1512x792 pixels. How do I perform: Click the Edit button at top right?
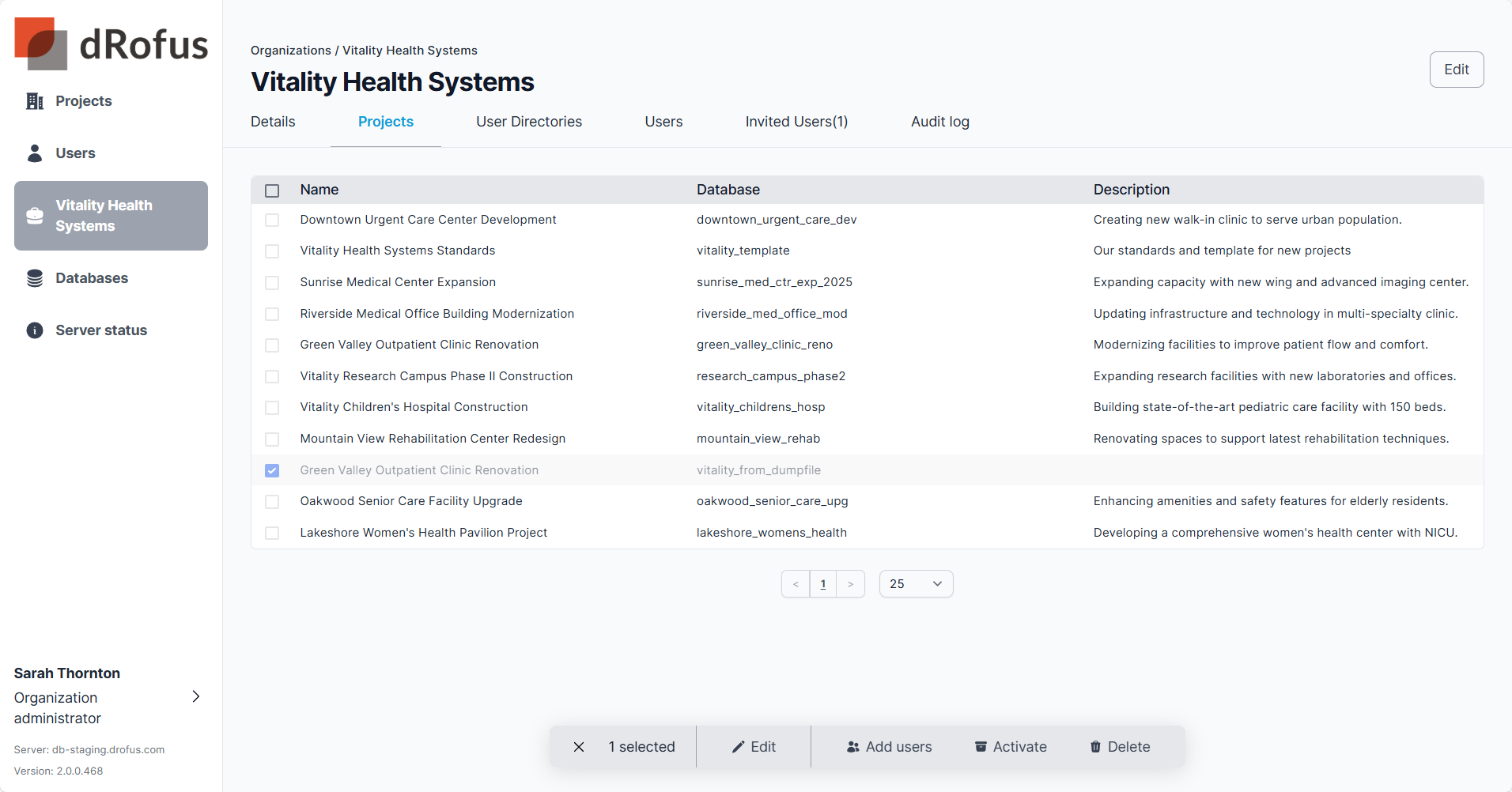(x=1456, y=70)
